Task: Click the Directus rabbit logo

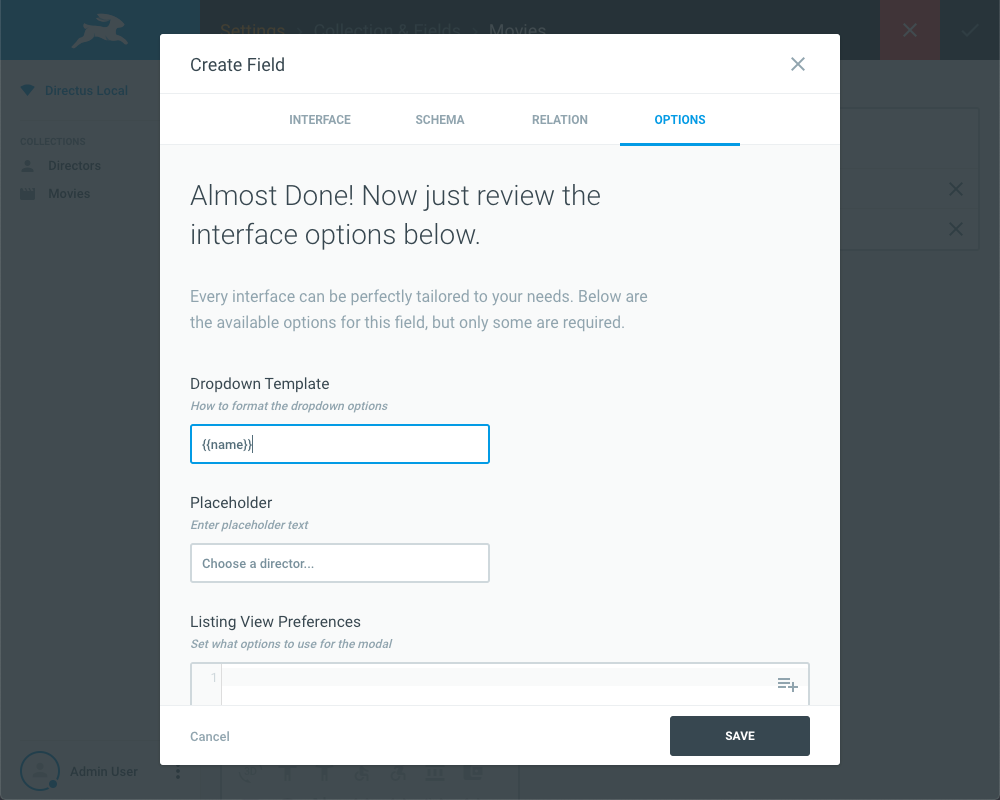Action: [x=99, y=30]
